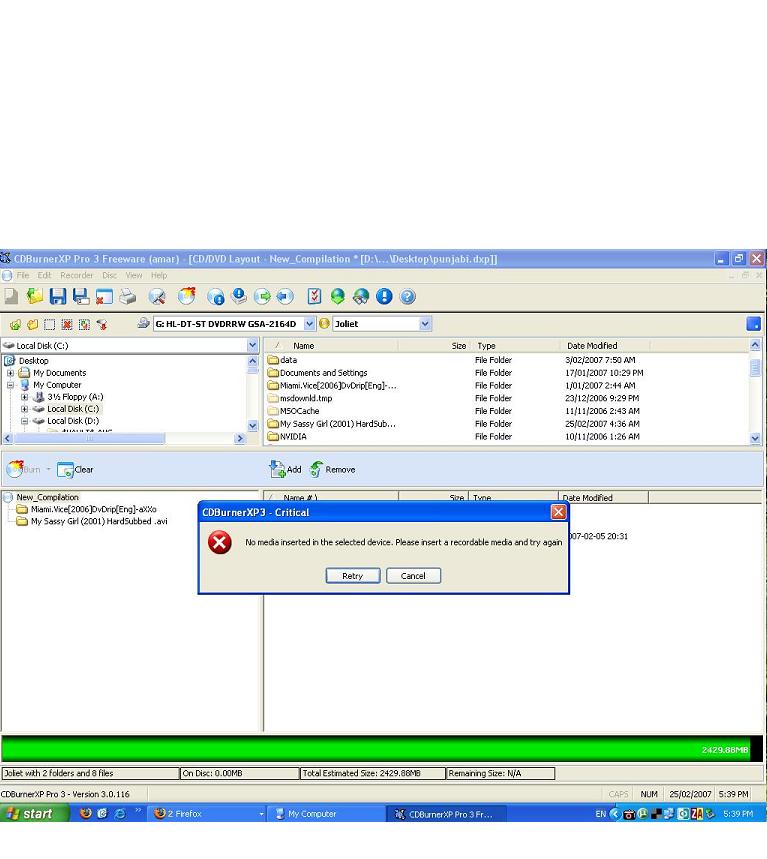The width and height of the screenshot is (767, 859).
Task: Click the Windows start button
Action: 34,814
